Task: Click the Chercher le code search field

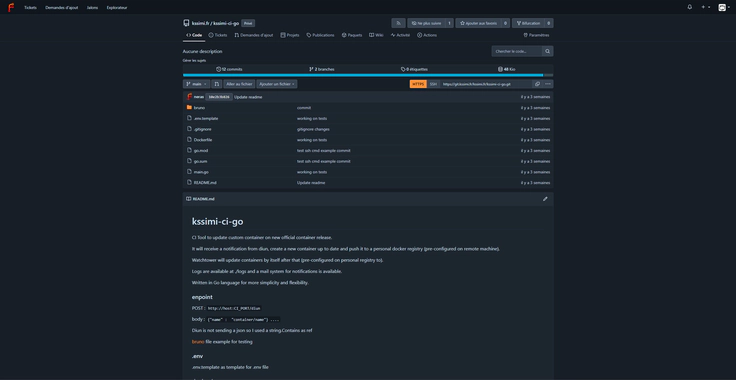Action: coord(517,51)
